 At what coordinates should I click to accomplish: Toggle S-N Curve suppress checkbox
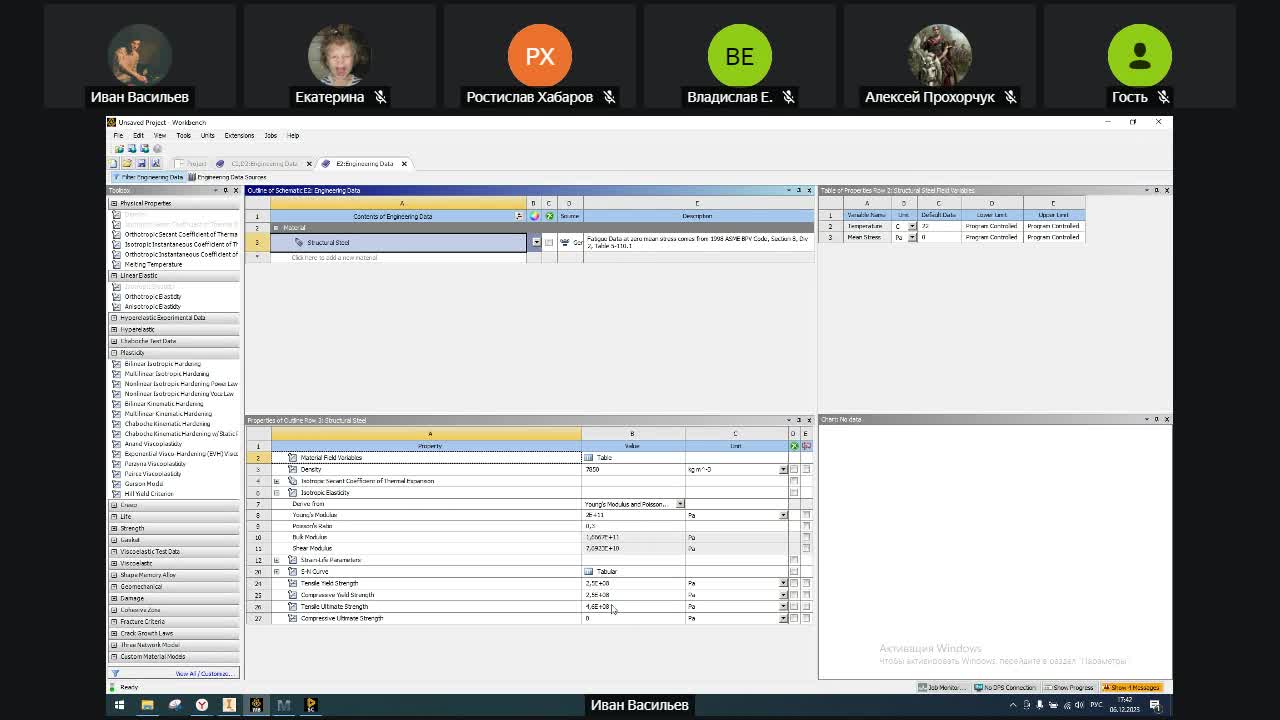(x=794, y=571)
